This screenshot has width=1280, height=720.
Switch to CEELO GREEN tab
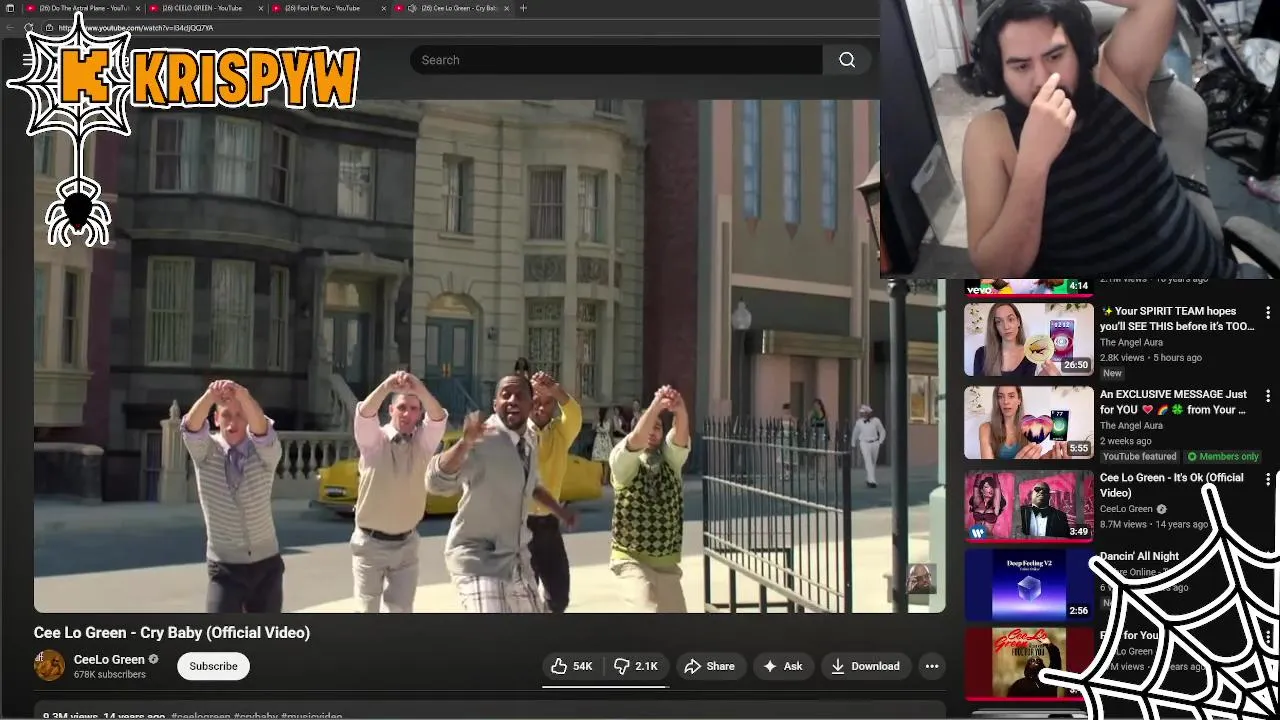[x=205, y=8]
